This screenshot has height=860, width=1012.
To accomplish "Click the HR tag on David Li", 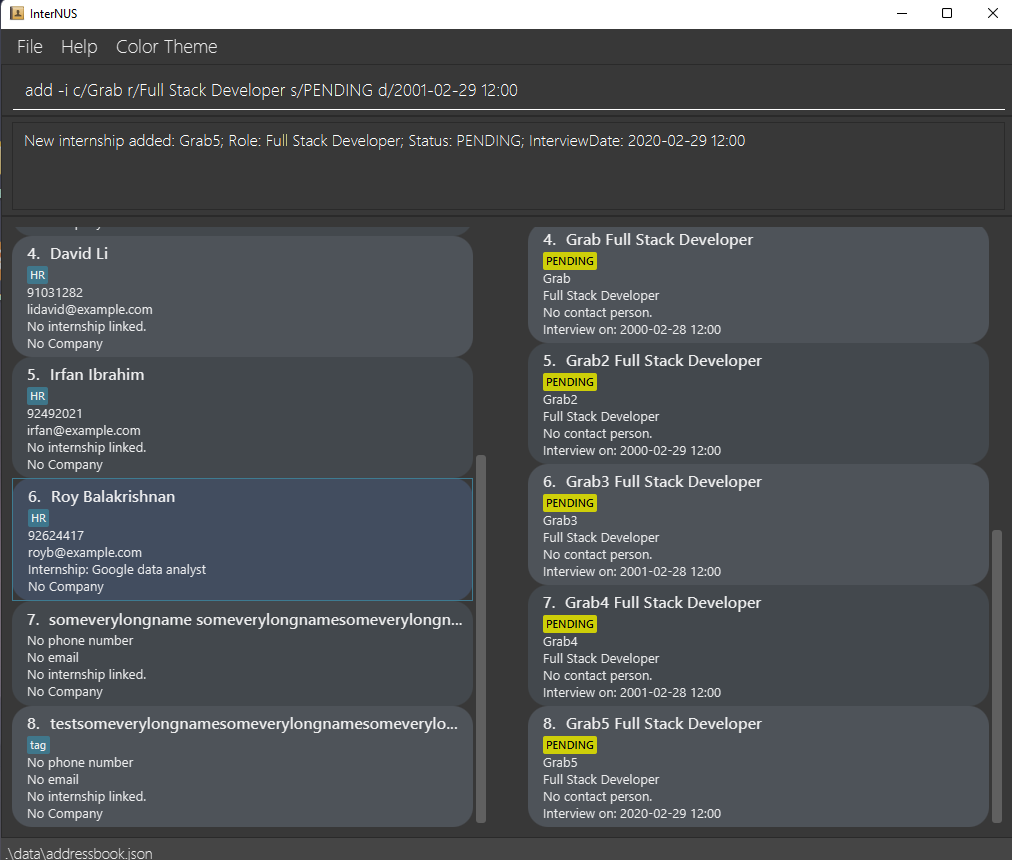I will pos(37,275).
